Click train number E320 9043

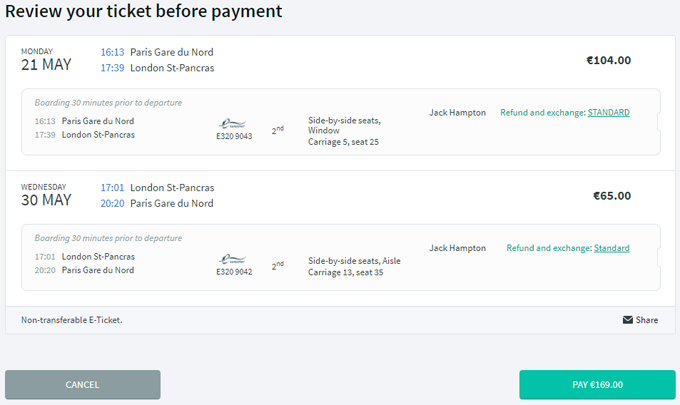(234, 136)
